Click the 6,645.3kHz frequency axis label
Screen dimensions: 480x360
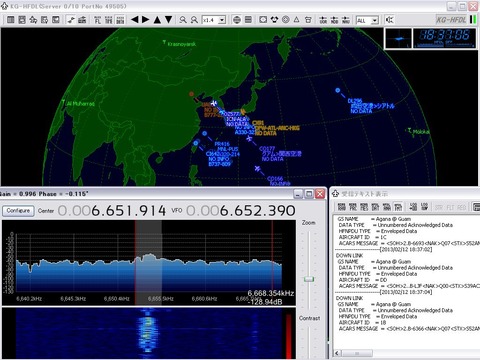[x=73, y=299]
